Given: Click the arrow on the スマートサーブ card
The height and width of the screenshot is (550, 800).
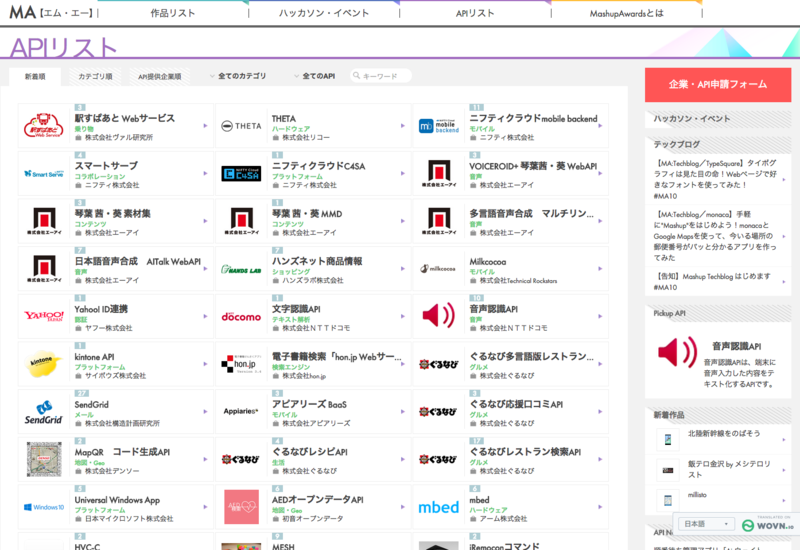Looking at the screenshot, I should click(206, 173).
